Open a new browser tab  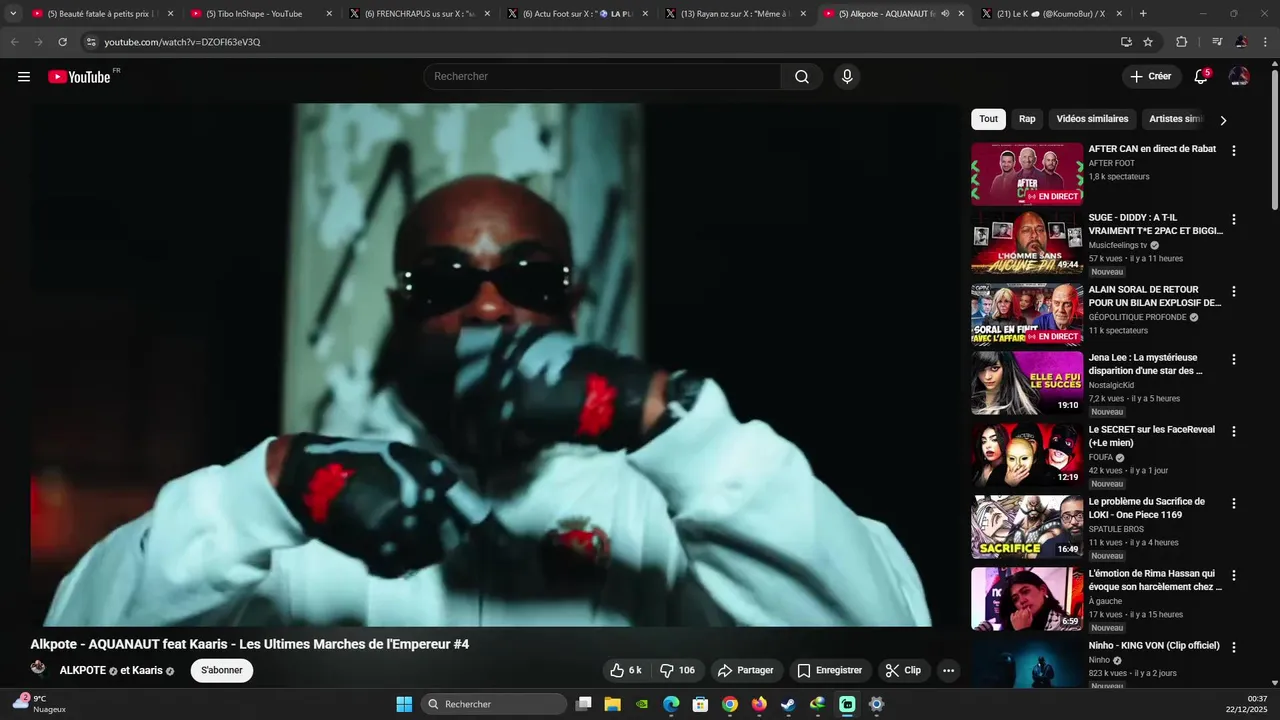1143,14
